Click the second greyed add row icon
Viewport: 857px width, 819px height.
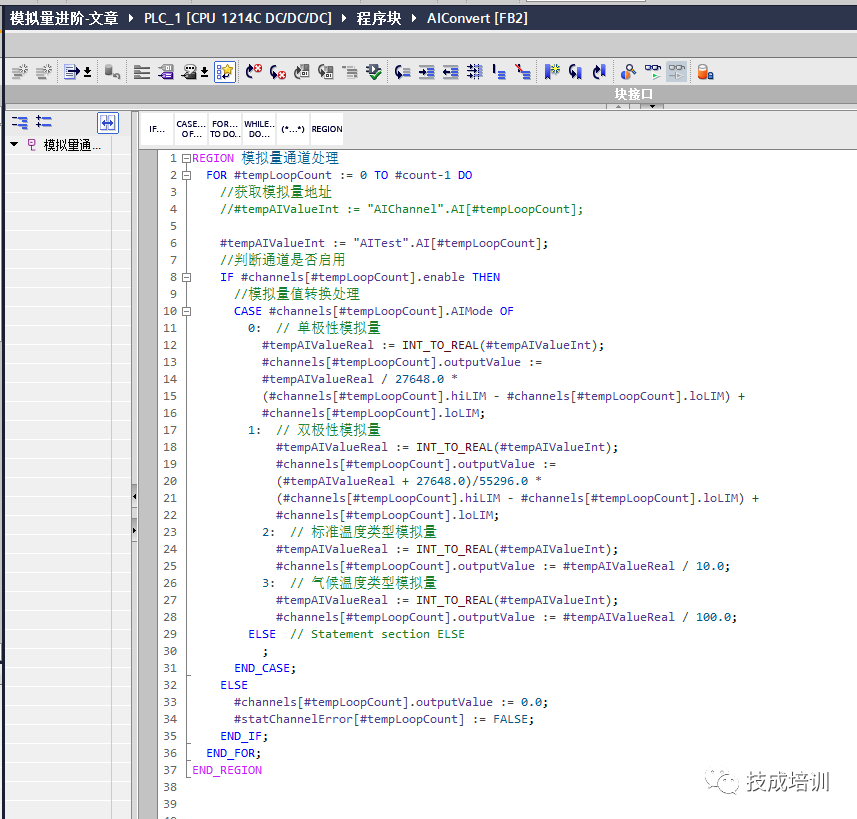click(x=44, y=72)
